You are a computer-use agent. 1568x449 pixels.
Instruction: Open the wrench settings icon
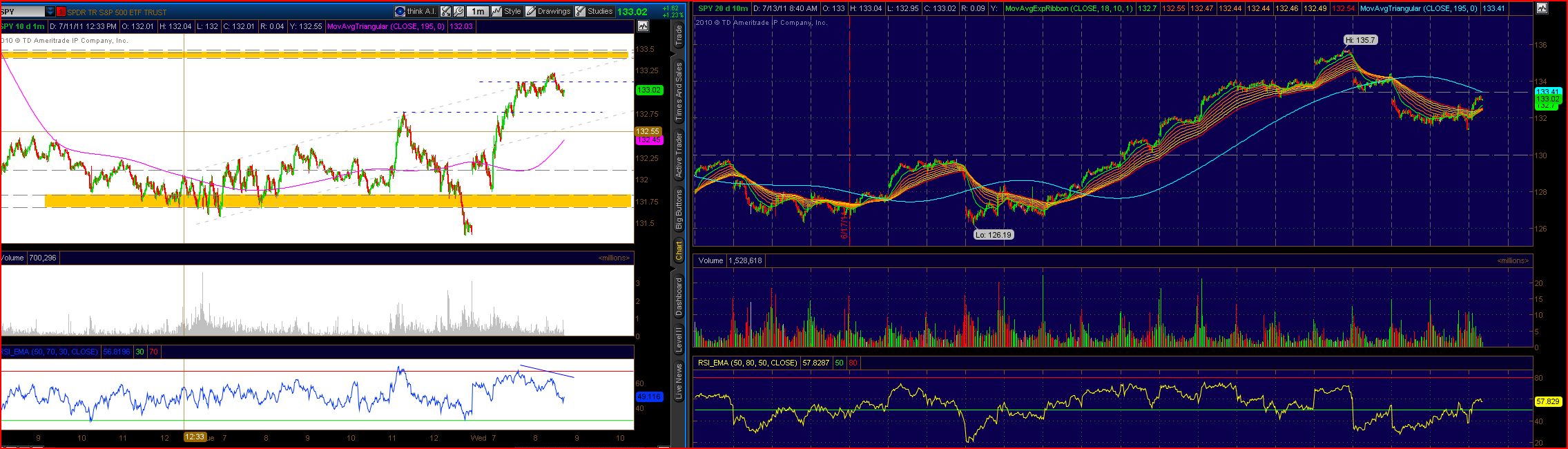tap(458, 11)
